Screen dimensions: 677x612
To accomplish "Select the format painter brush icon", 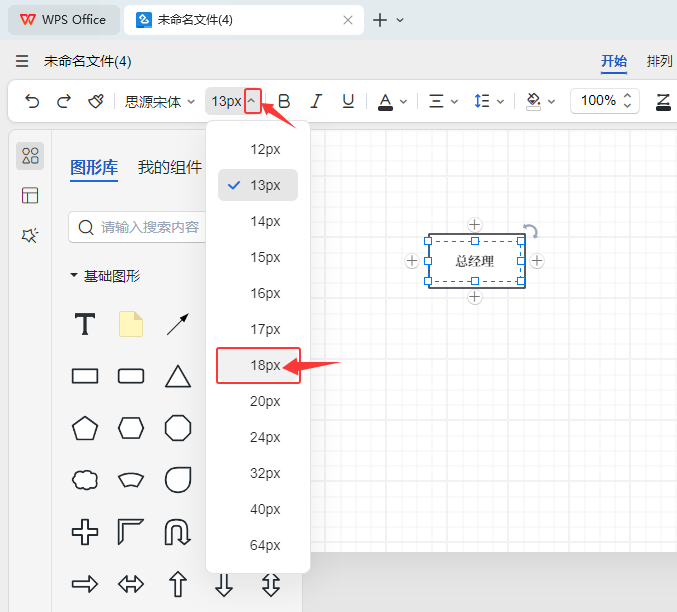I will pyautogui.click(x=95, y=101).
